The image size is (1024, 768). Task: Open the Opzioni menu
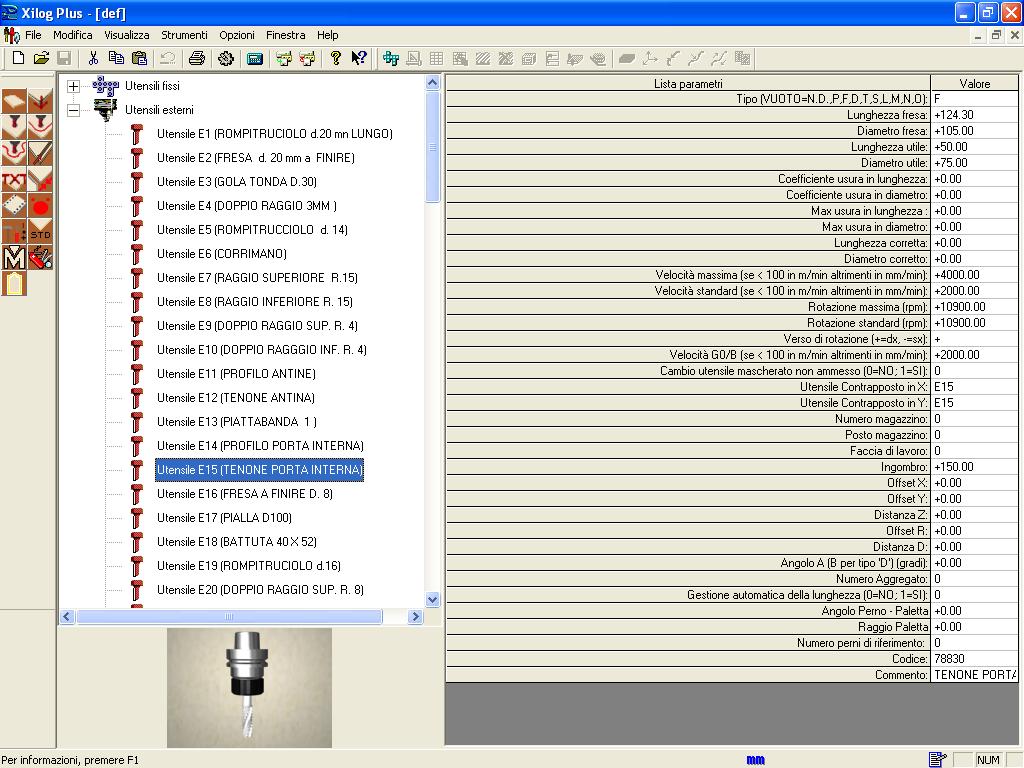coord(237,35)
